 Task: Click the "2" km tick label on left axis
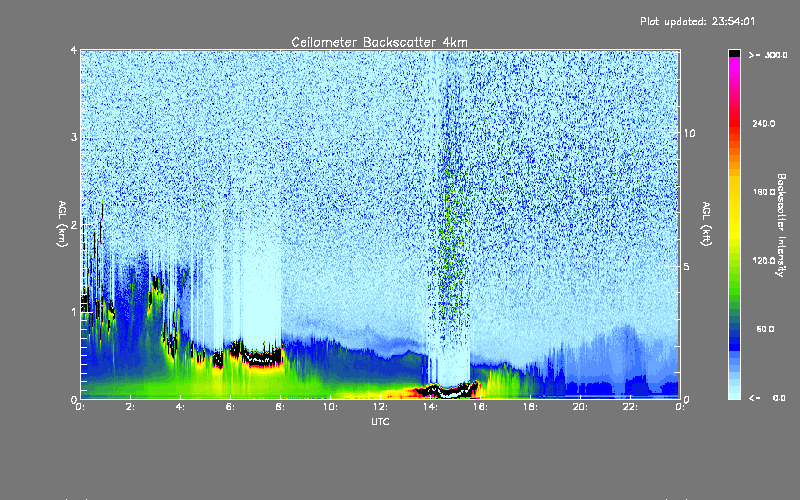tap(74, 225)
